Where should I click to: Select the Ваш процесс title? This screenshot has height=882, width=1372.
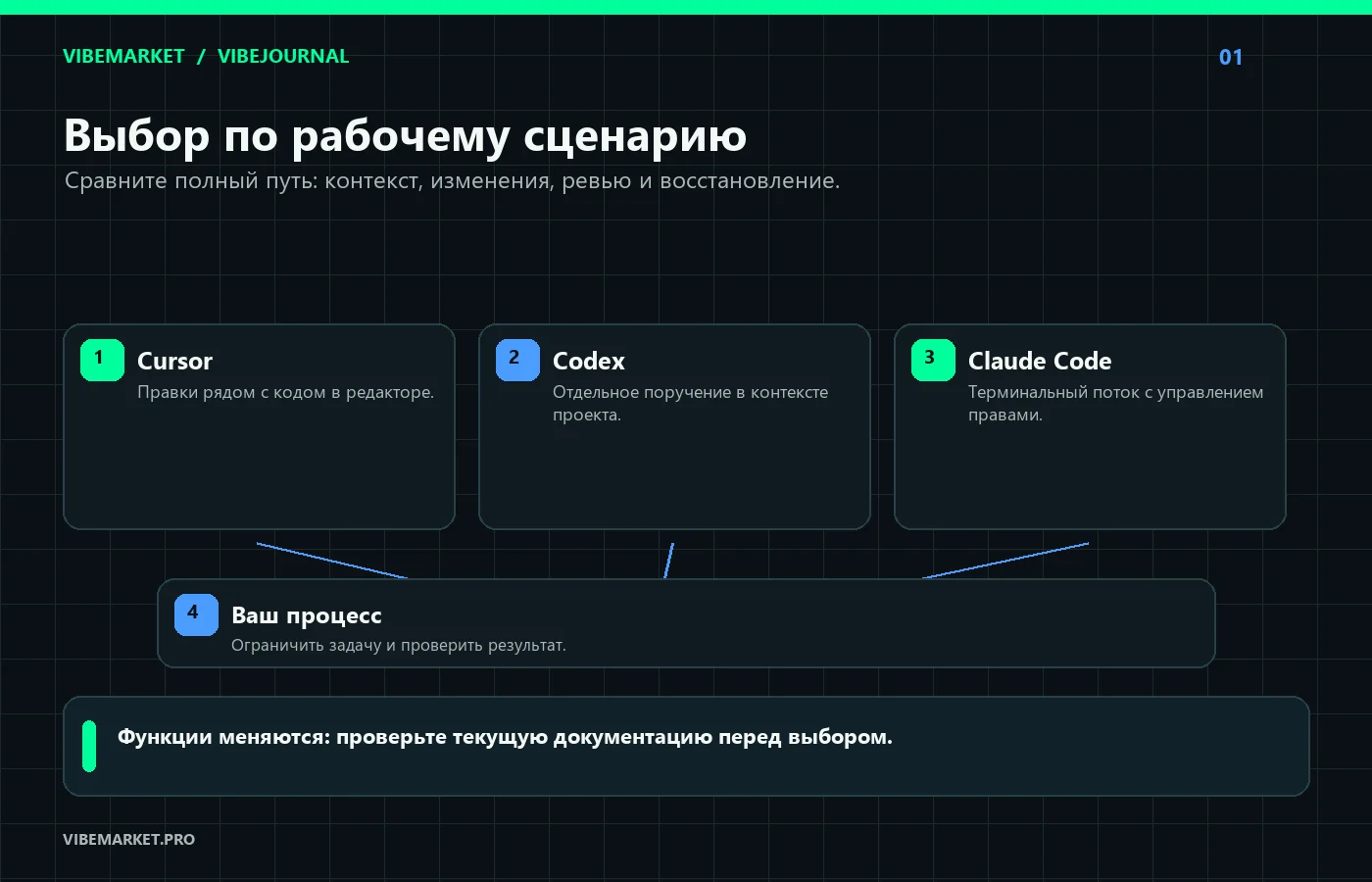(x=307, y=615)
